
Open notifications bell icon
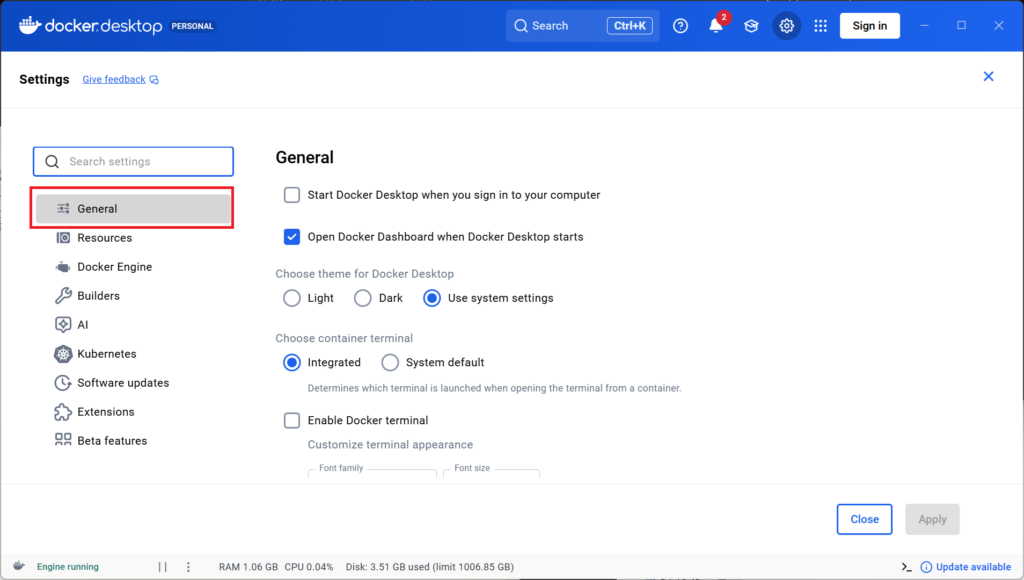716,25
